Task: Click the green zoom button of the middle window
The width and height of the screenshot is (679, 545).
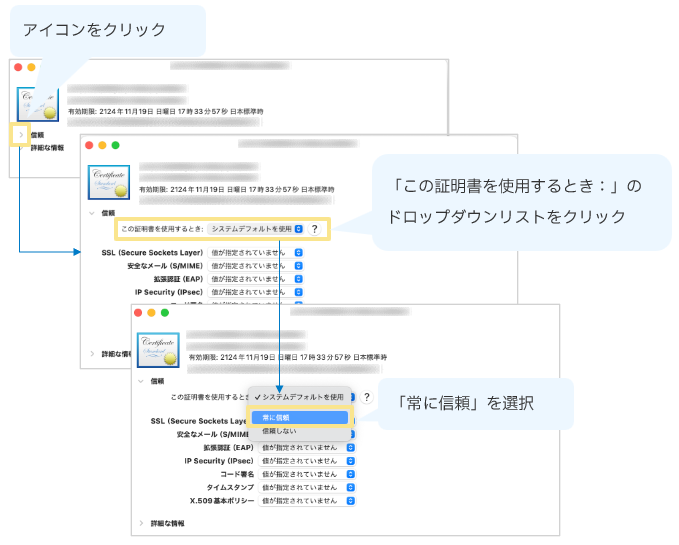Action: click(x=115, y=145)
